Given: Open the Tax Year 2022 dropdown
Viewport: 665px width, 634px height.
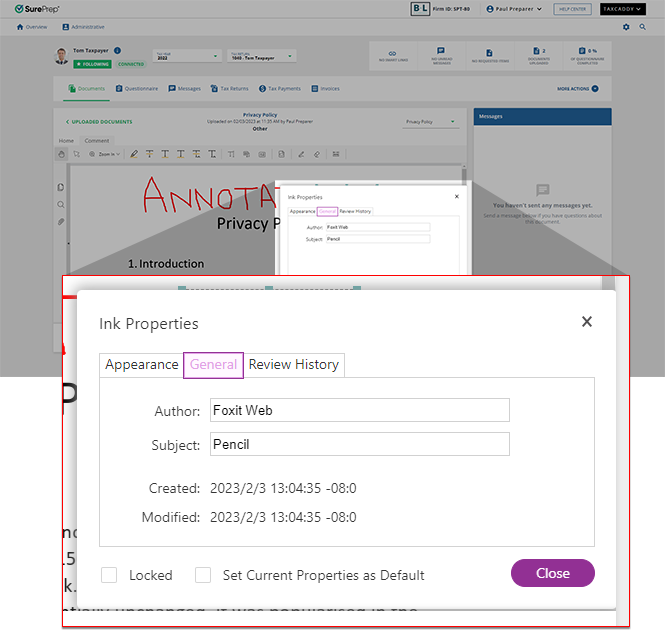Looking at the screenshot, I should (x=187, y=56).
